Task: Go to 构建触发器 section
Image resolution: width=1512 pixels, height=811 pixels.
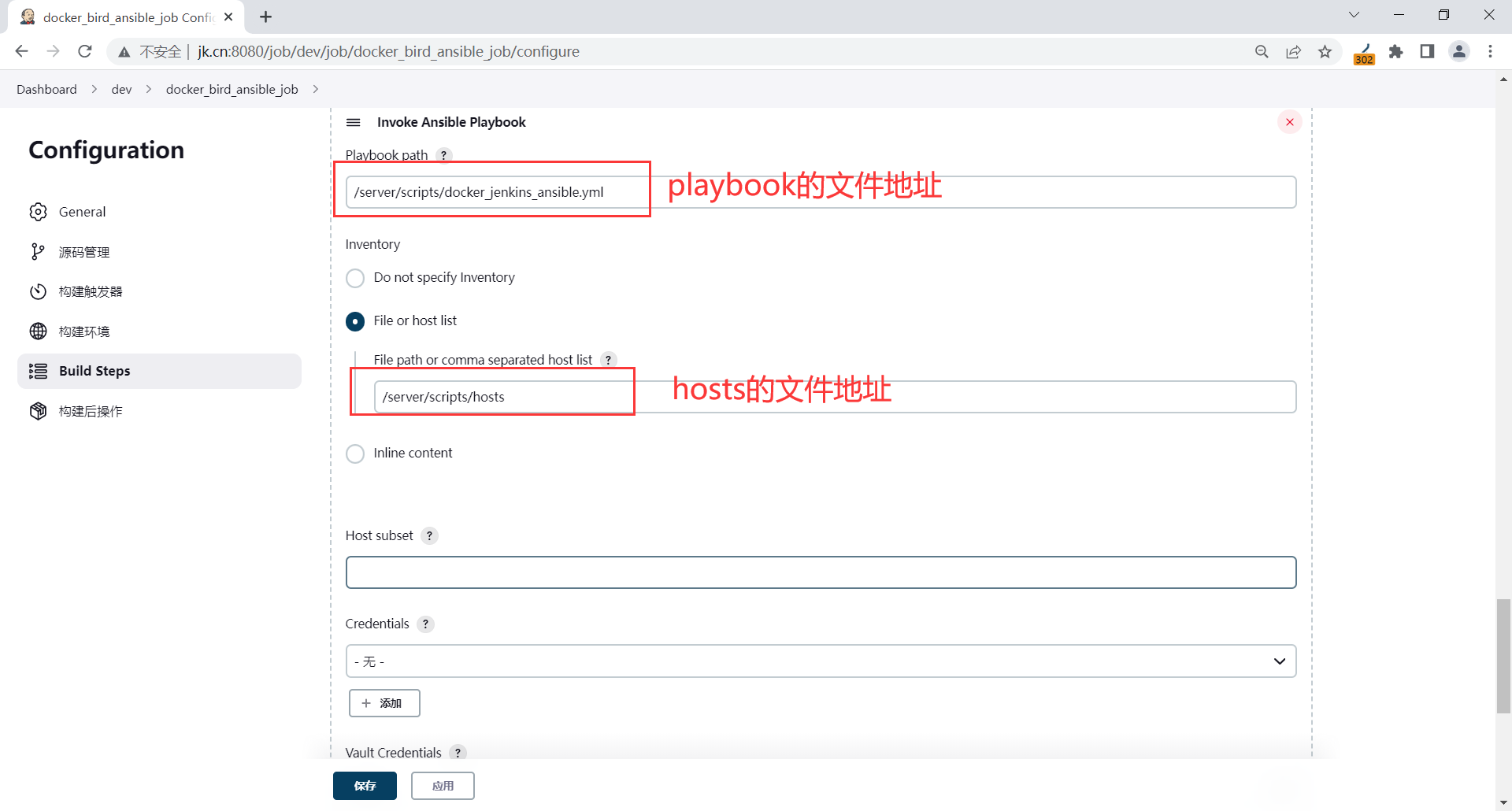Action: (159, 291)
